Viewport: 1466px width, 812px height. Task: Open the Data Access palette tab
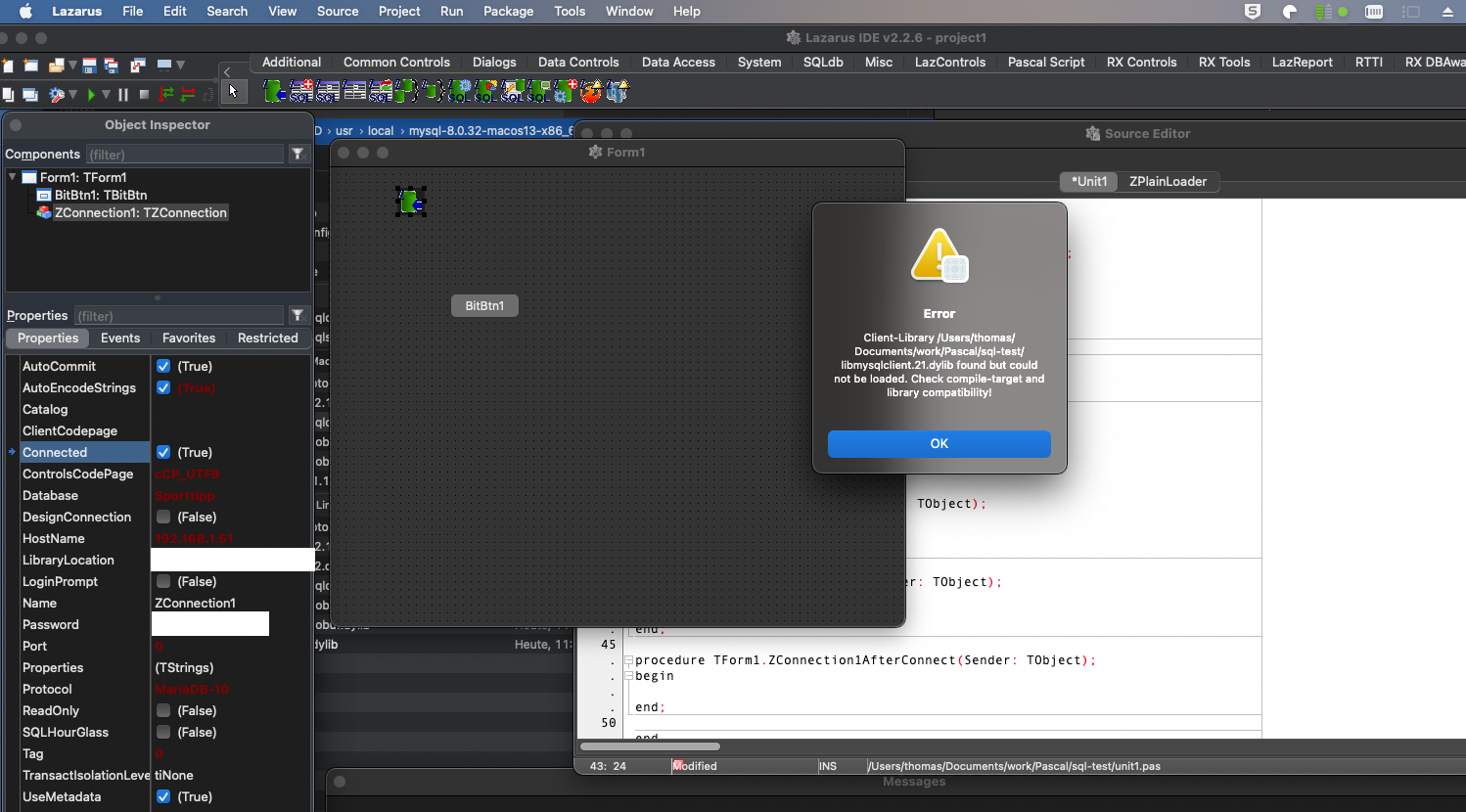(678, 62)
